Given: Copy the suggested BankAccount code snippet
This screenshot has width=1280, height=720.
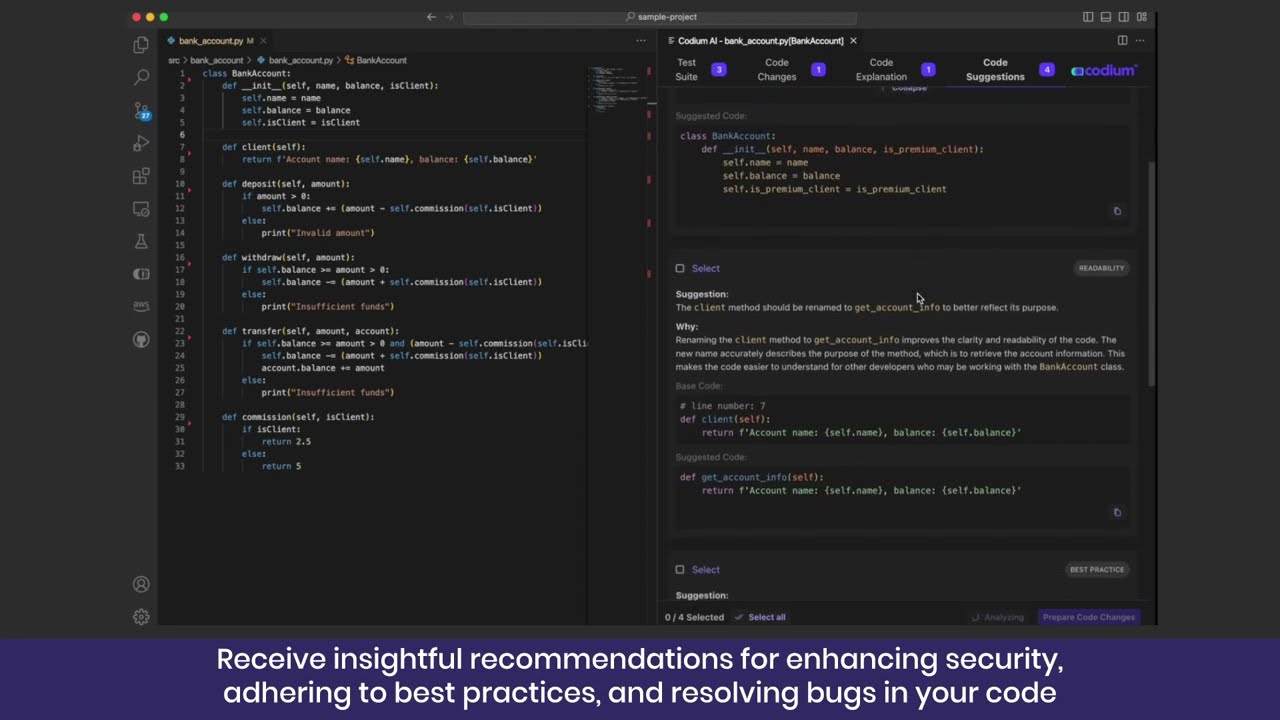Looking at the screenshot, I should tap(1117, 211).
